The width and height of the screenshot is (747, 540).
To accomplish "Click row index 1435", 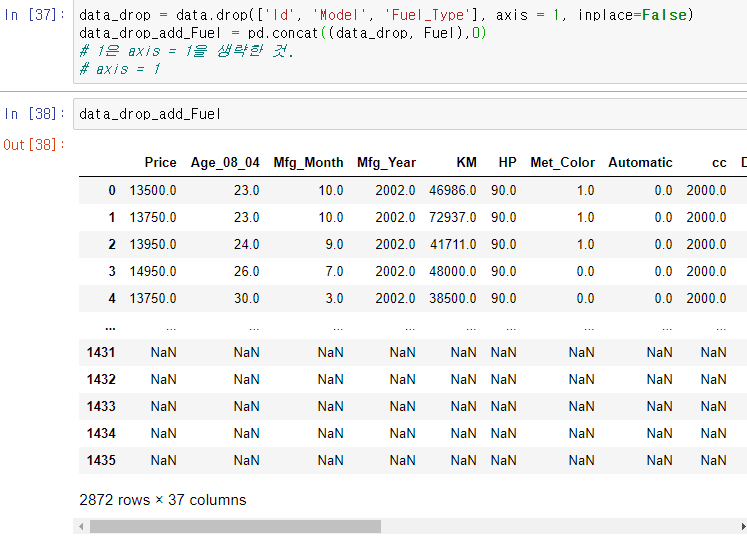I will coord(101,460).
